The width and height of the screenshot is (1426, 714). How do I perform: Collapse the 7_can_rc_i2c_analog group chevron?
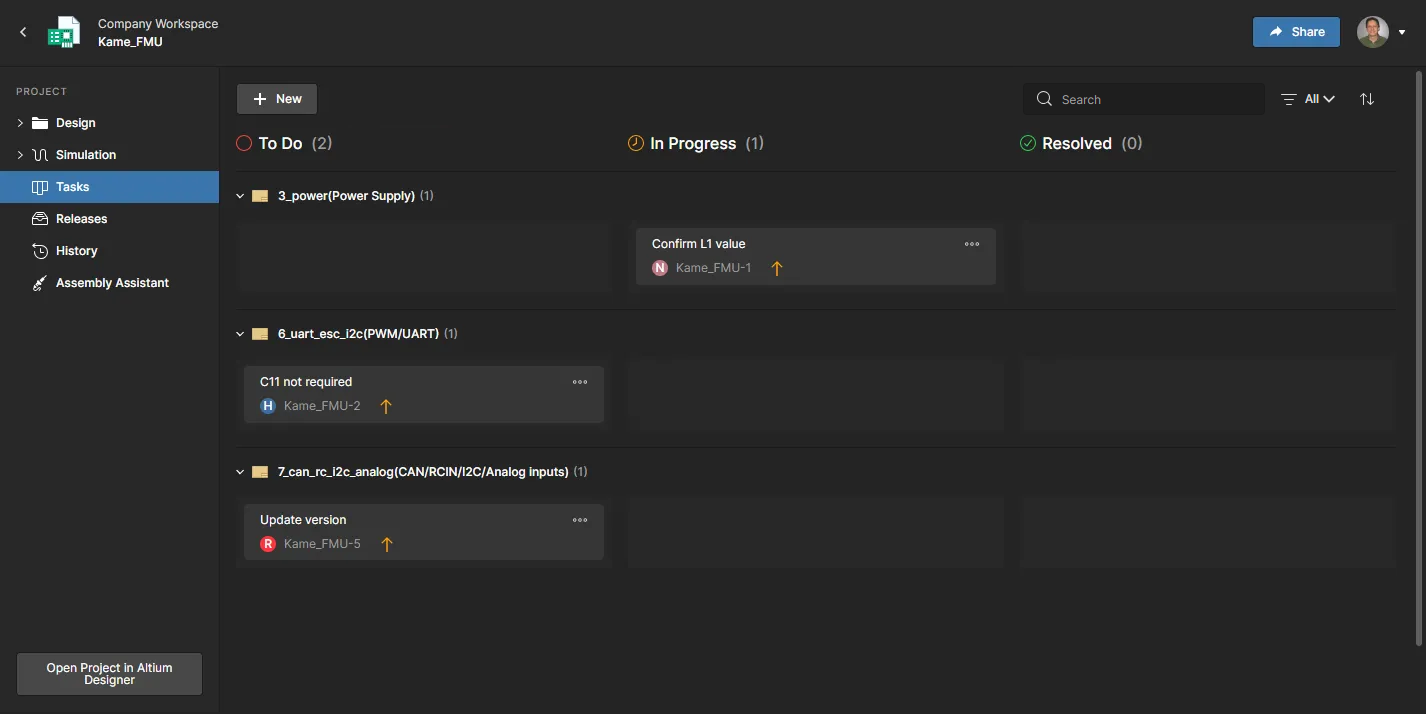click(x=240, y=472)
